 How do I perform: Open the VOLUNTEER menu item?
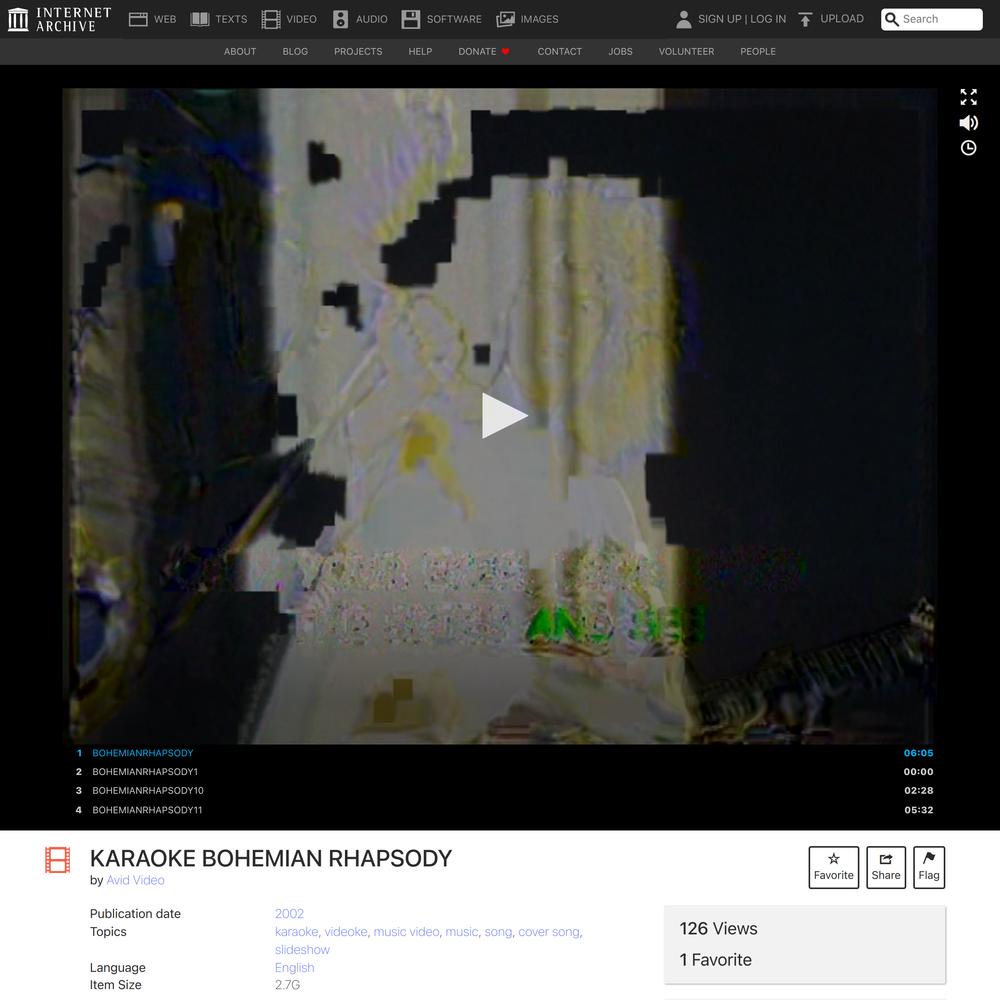click(x=686, y=52)
